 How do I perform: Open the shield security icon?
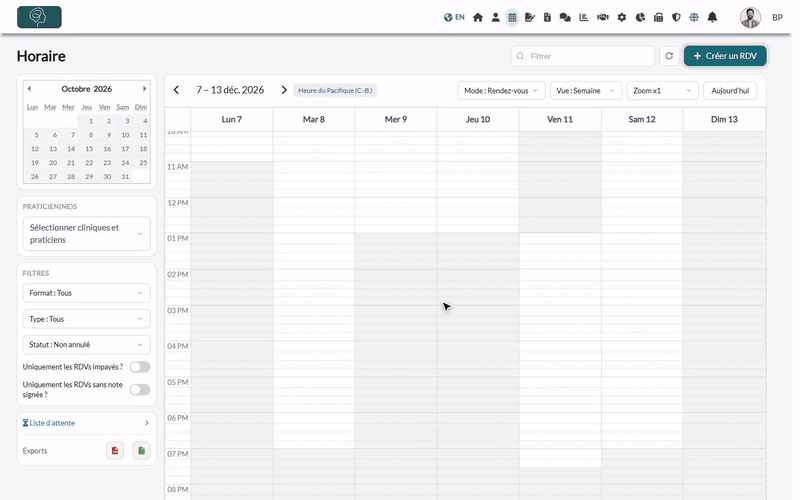(676, 17)
